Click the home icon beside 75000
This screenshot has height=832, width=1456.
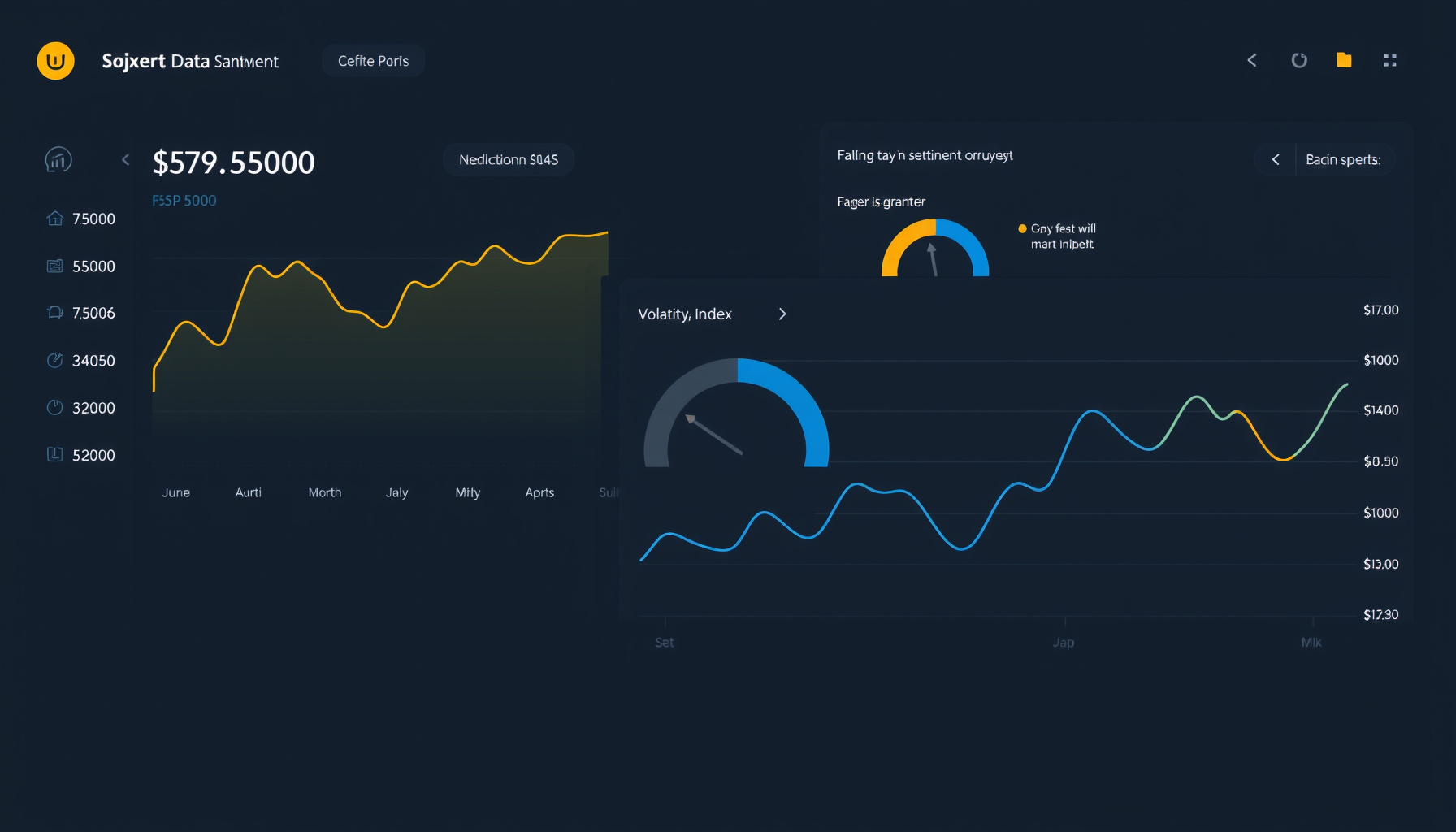tap(54, 219)
